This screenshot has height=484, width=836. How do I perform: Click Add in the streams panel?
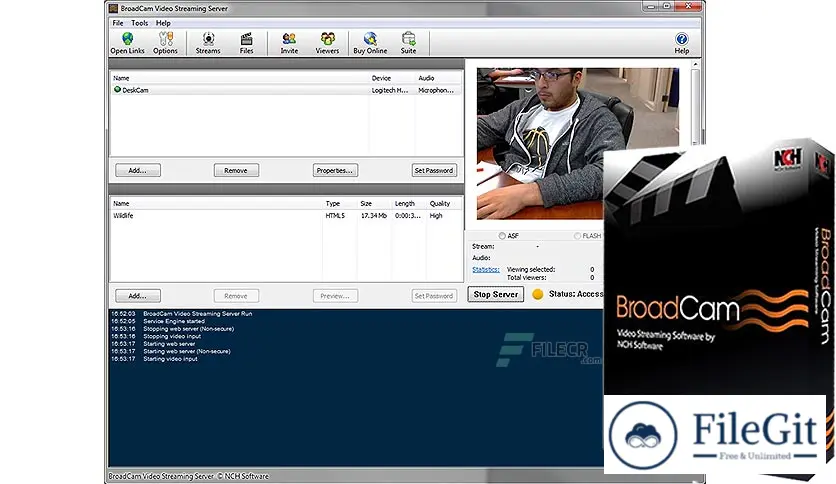coord(138,171)
